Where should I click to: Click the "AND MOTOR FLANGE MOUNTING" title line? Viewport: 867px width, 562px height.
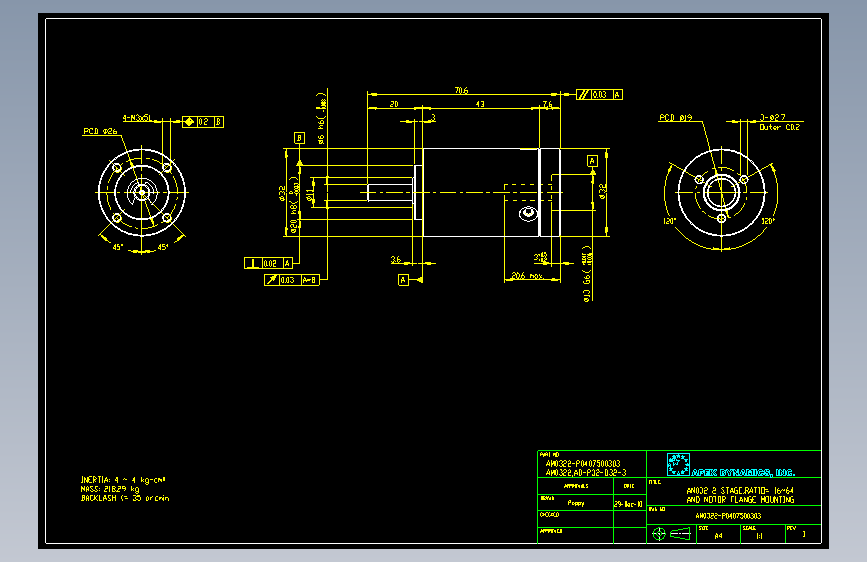740,499
